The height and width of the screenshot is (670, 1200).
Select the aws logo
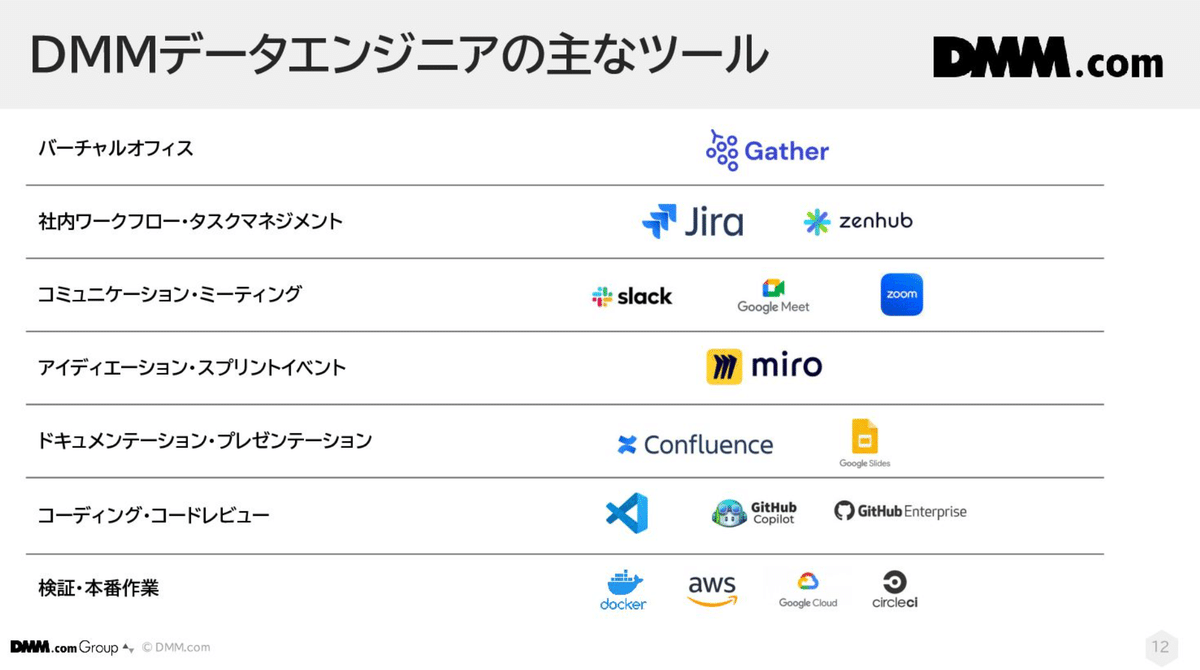(x=712, y=590)
